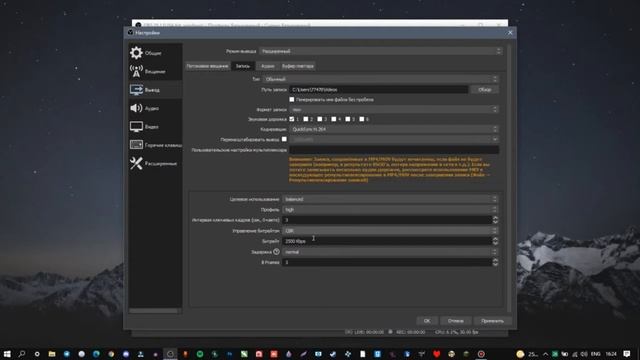Viewport: 640px width, 360px height.
Task: Click the B Frames value field
Action: pyautogui.click(x=387, y=262)
